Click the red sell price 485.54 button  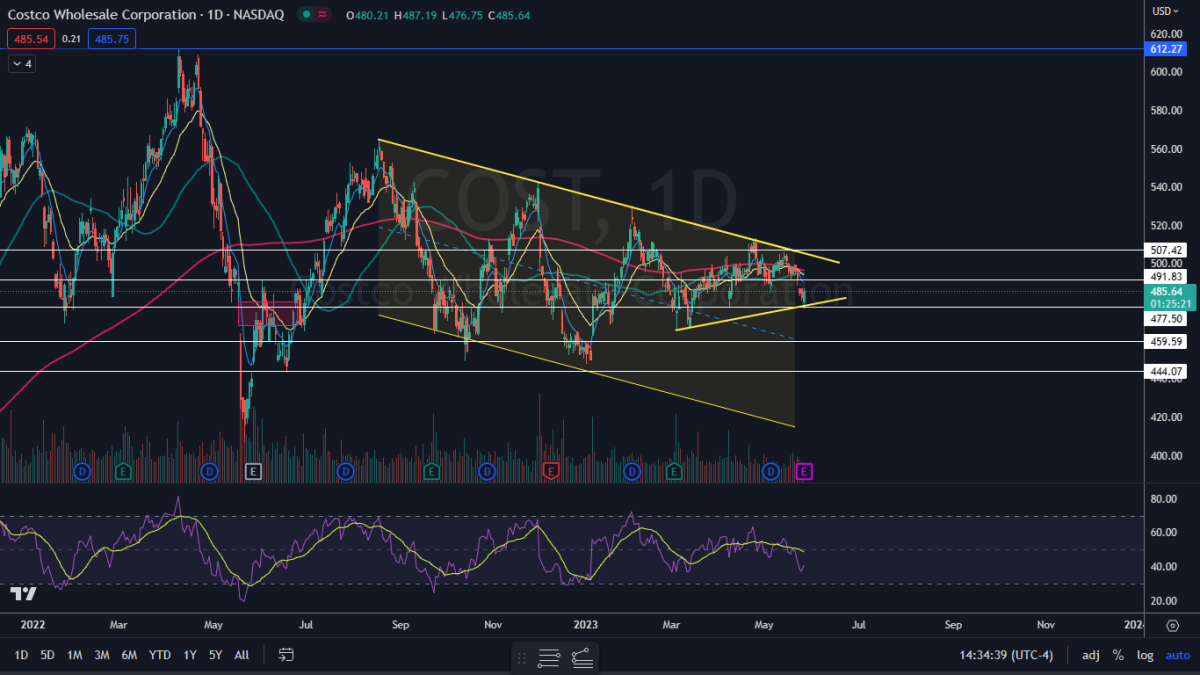(29, 39)
